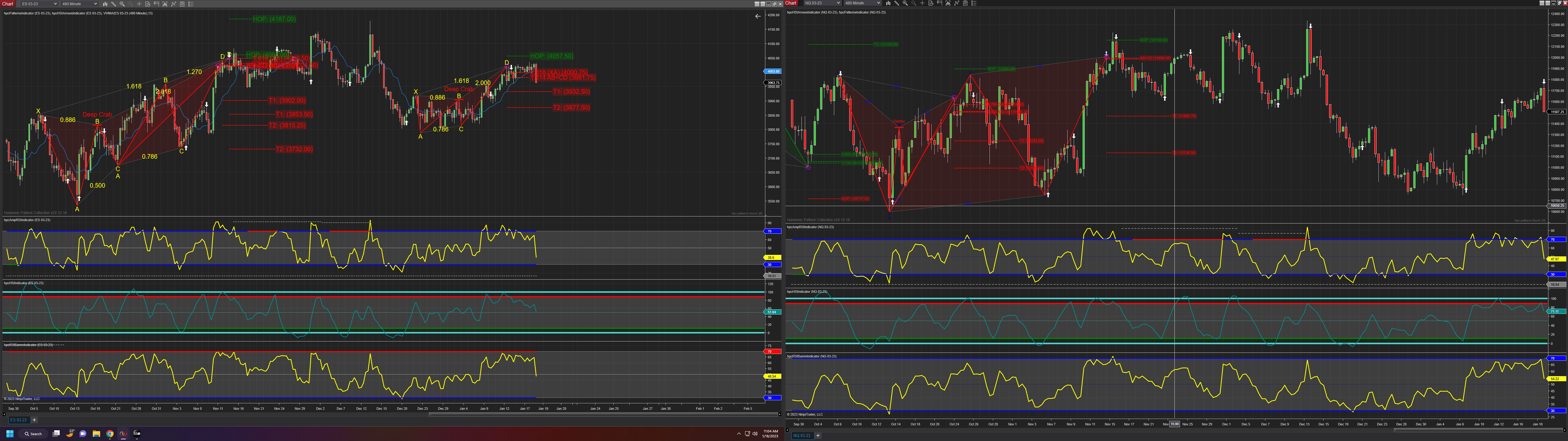Click red Chart button on NQ window
Screen dimensions: 1568x441
[x=791, y=3]
